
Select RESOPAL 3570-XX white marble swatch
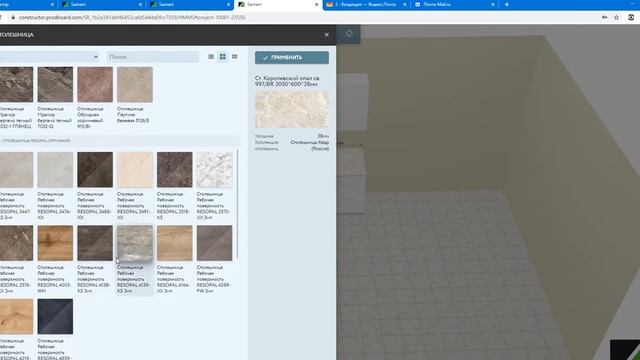pos(214,170)
